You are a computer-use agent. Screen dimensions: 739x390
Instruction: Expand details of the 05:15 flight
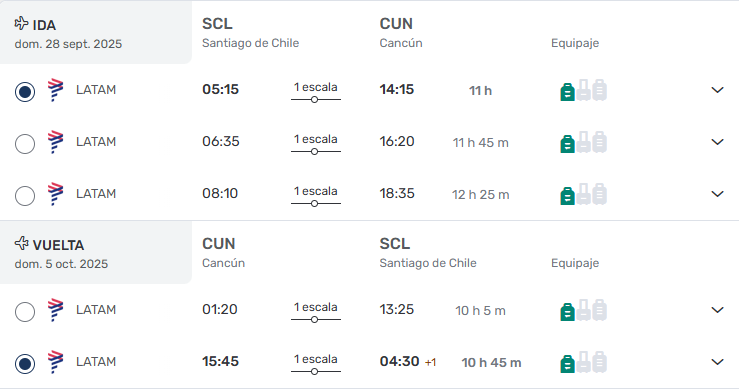tap(717, 90)
